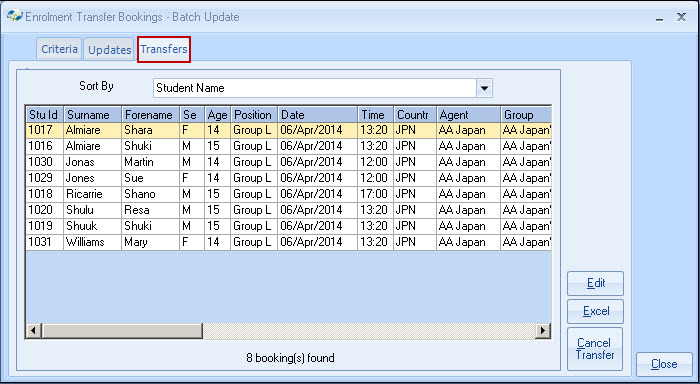The width and height of the screenshot is (700, 384).
Task: Open the Updates tab
Action: [109, 50]
